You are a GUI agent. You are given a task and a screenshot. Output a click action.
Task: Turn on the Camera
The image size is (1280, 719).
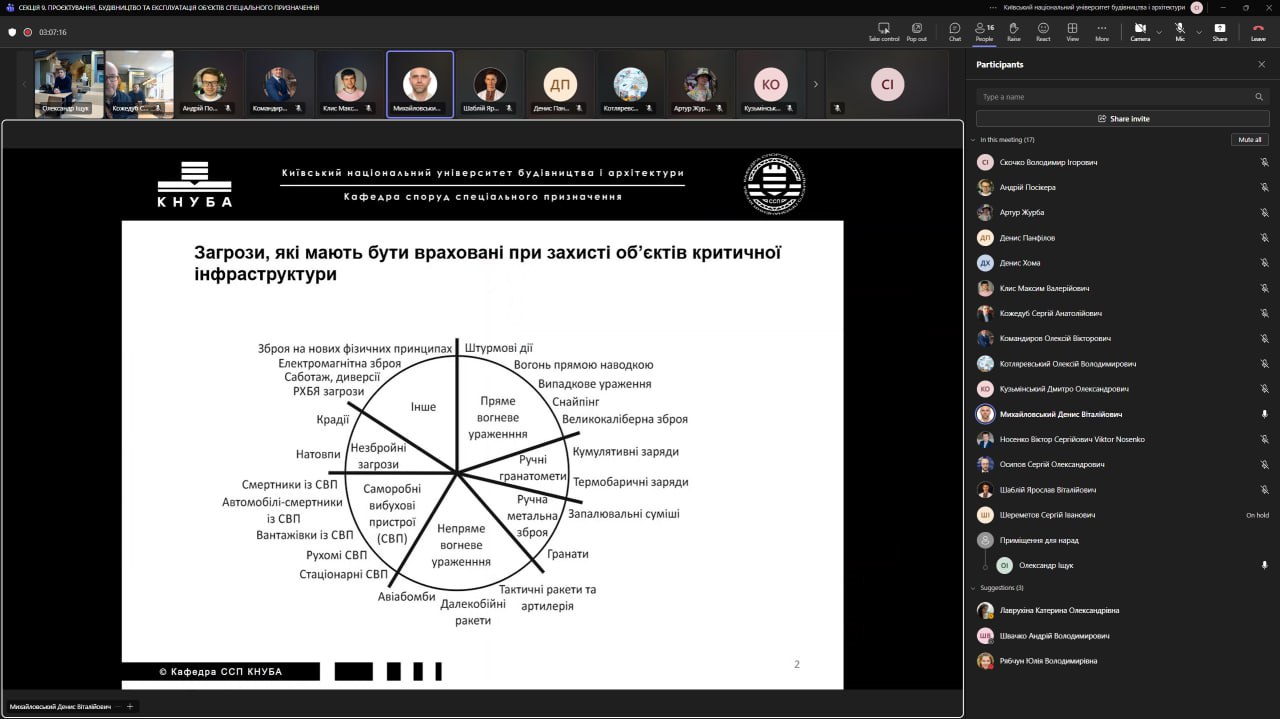1140,31
